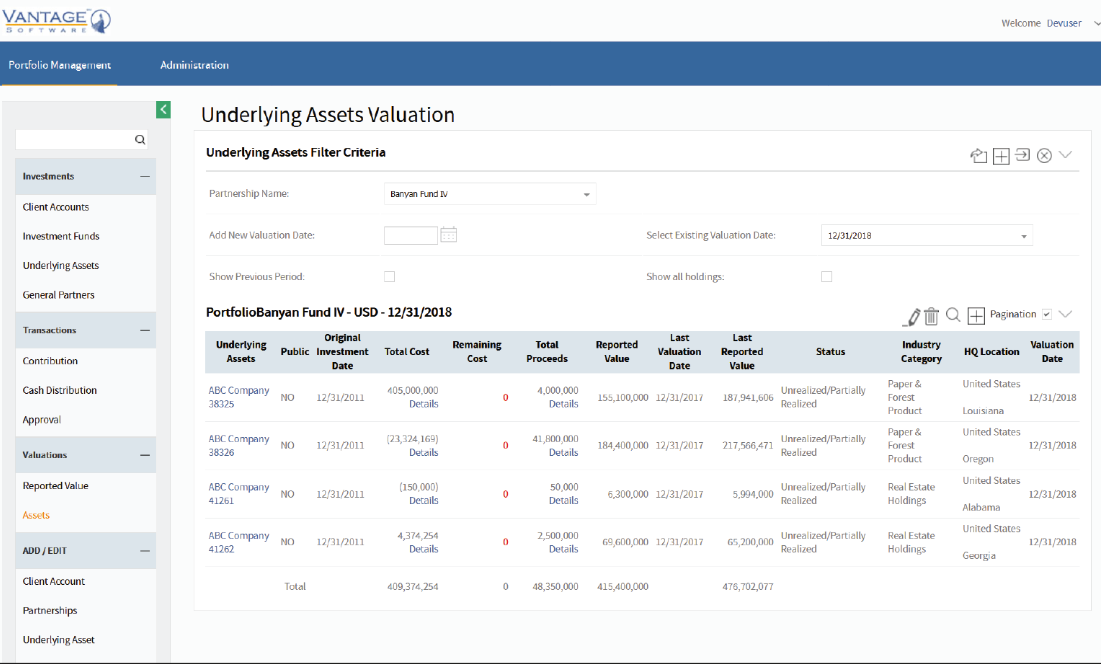Viewport: 1101px width, 664px height.
Task: Click the plus icon in the filter criteria toolbar
Action: (x=1001, y=155)
